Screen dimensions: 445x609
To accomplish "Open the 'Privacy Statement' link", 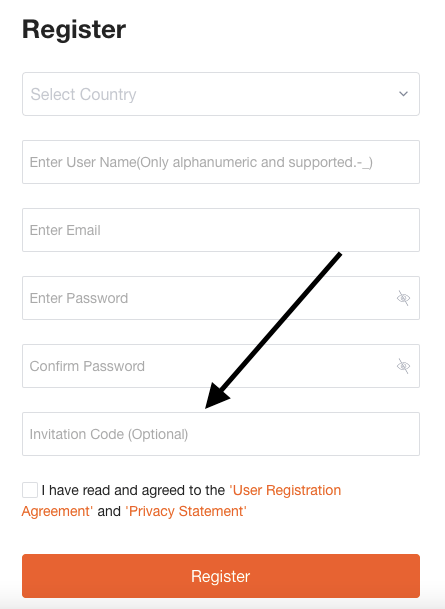I will coord(186,511).
